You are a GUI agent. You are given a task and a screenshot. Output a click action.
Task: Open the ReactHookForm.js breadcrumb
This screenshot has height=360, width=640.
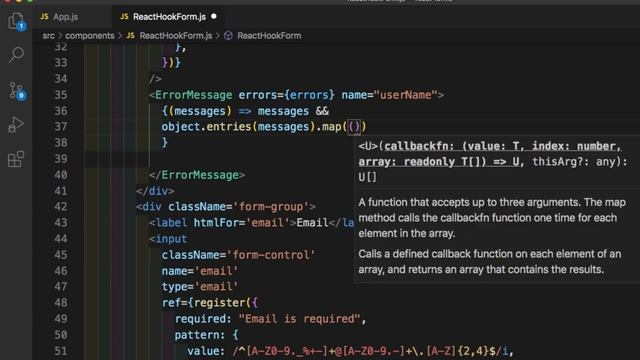[x=176, y=36]
